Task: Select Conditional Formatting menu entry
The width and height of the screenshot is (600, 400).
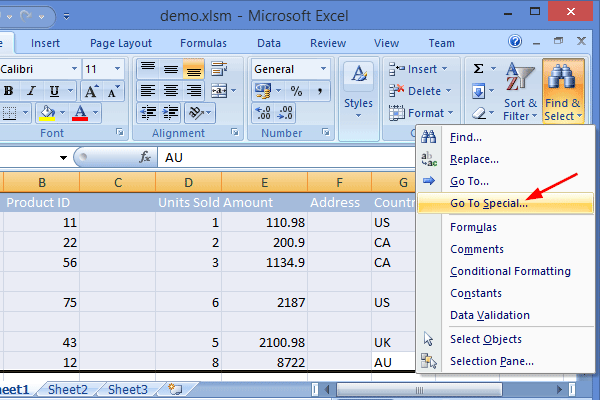Action: click(x=510, y=271)
